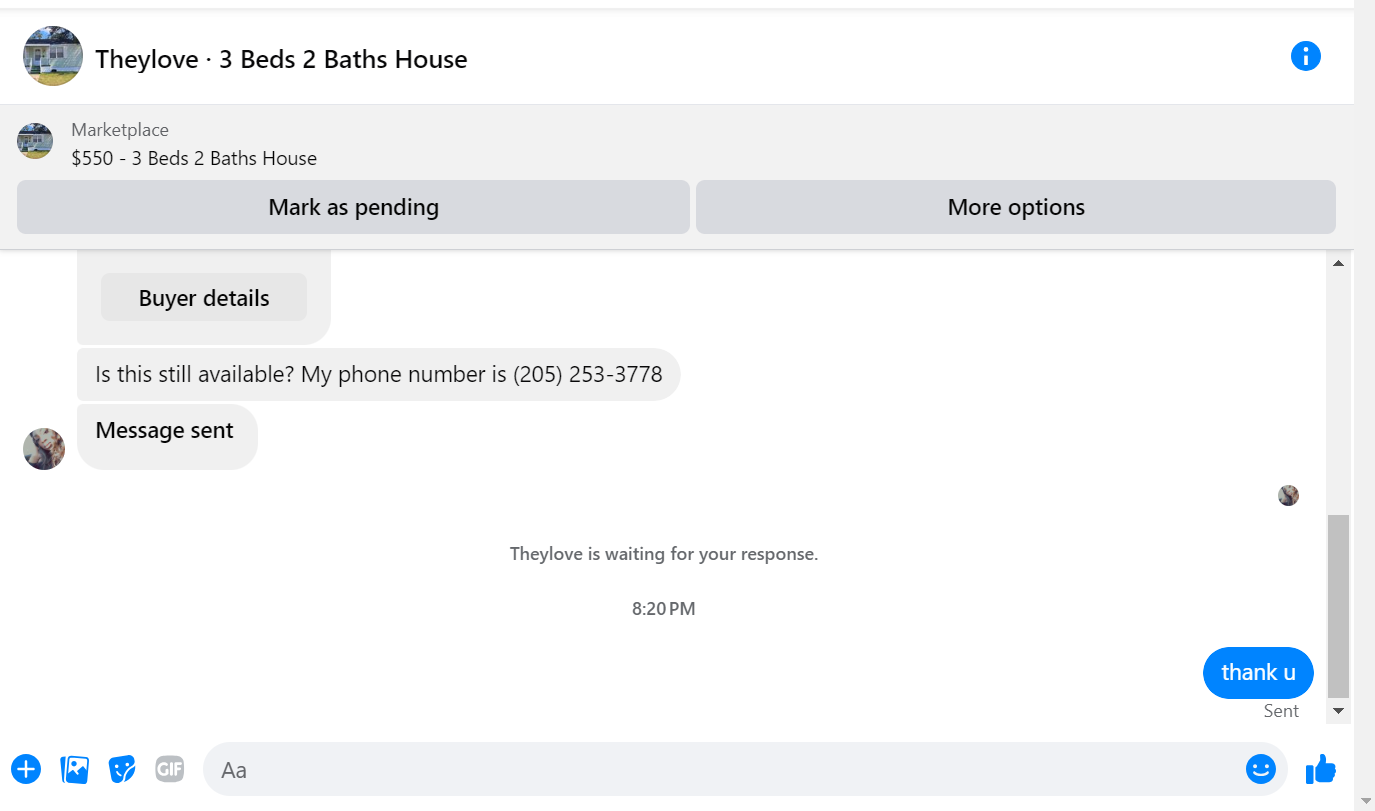Viewport: 1375px width, 811px height.
Task: Open the Marketplace listing small house thumbnail
Action: click(x=35, y=141)
